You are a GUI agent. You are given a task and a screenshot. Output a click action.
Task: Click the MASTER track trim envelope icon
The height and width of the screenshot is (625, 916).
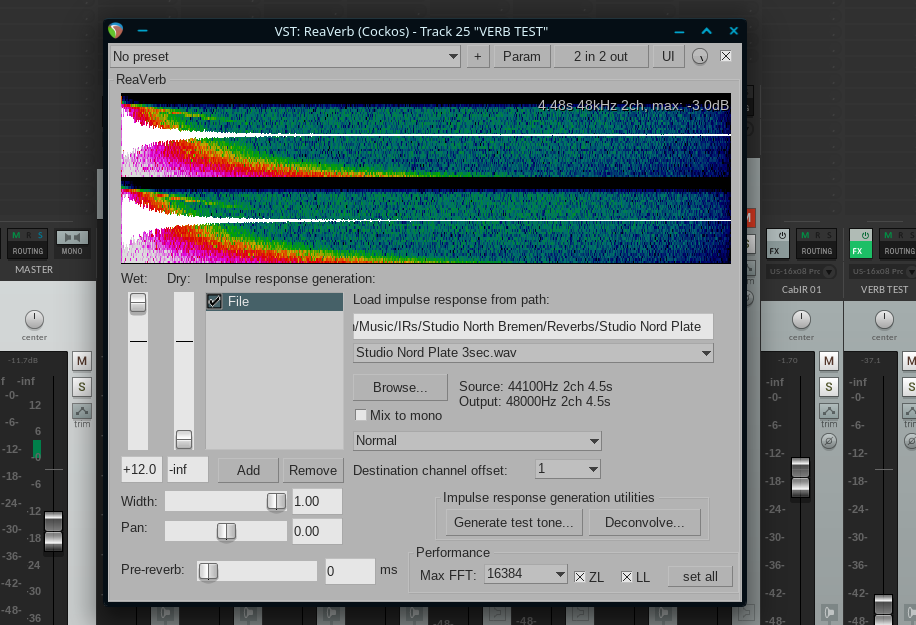[x=82, y=411]
